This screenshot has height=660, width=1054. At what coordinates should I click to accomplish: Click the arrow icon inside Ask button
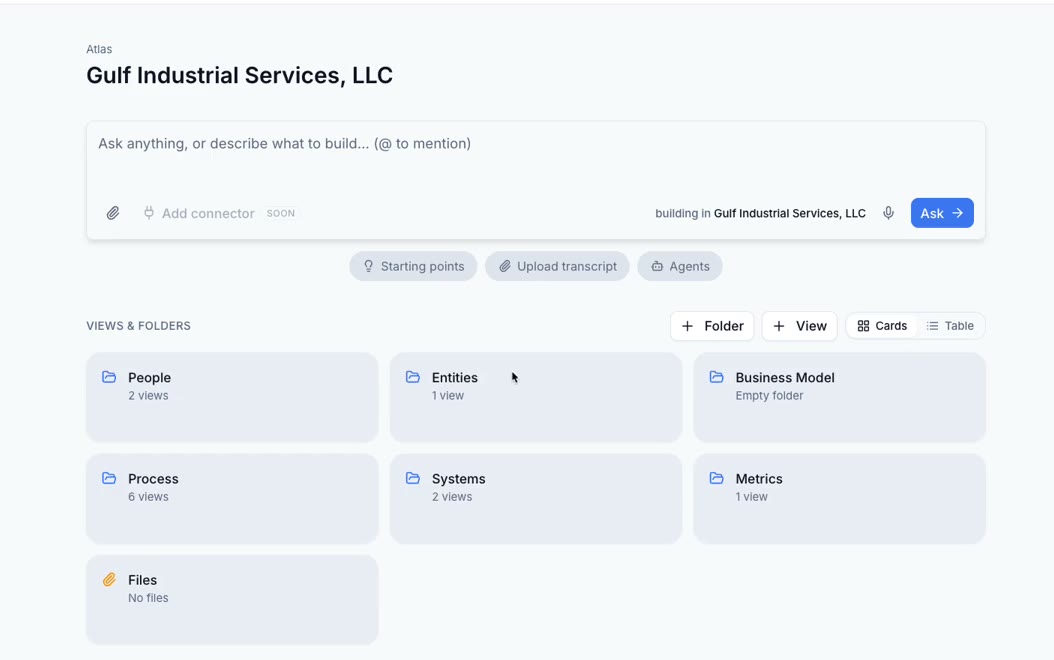click(958, 213)
